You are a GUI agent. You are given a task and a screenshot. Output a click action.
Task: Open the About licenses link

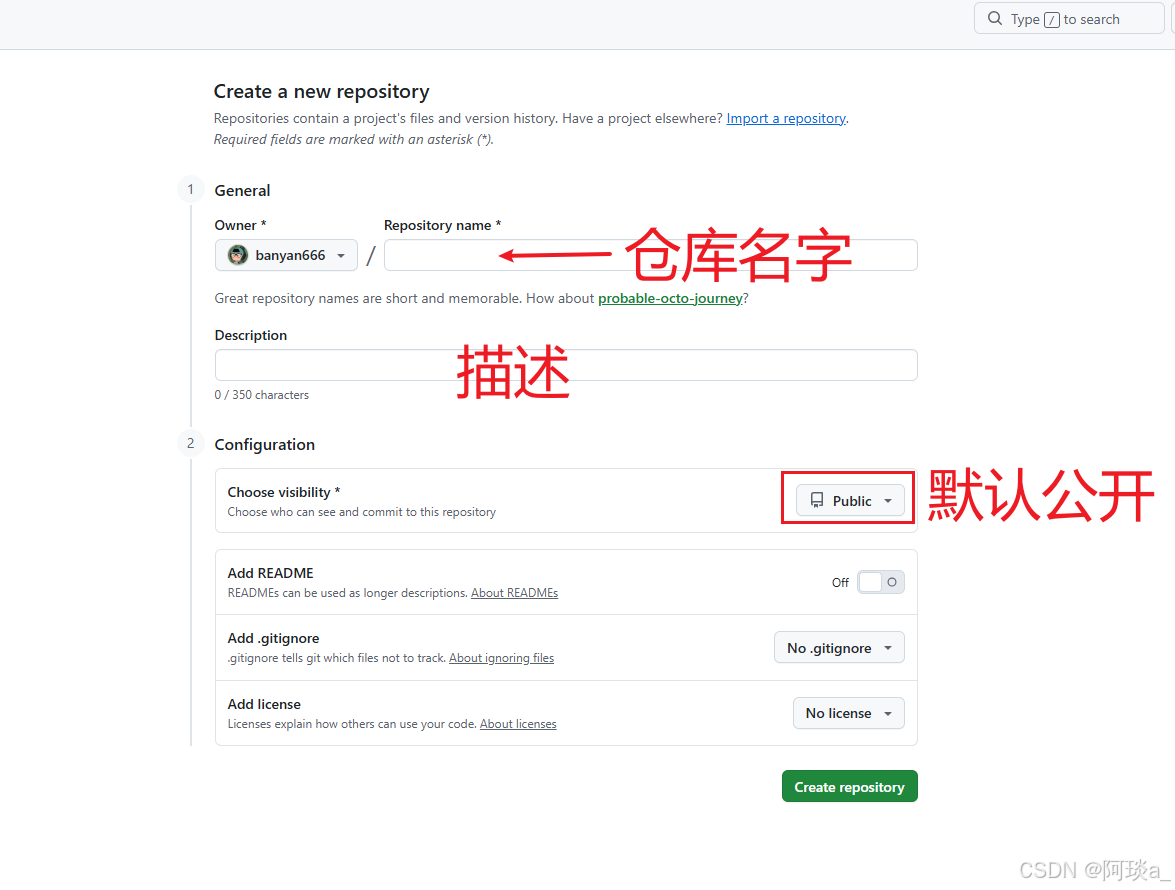[x=518, y=724]
